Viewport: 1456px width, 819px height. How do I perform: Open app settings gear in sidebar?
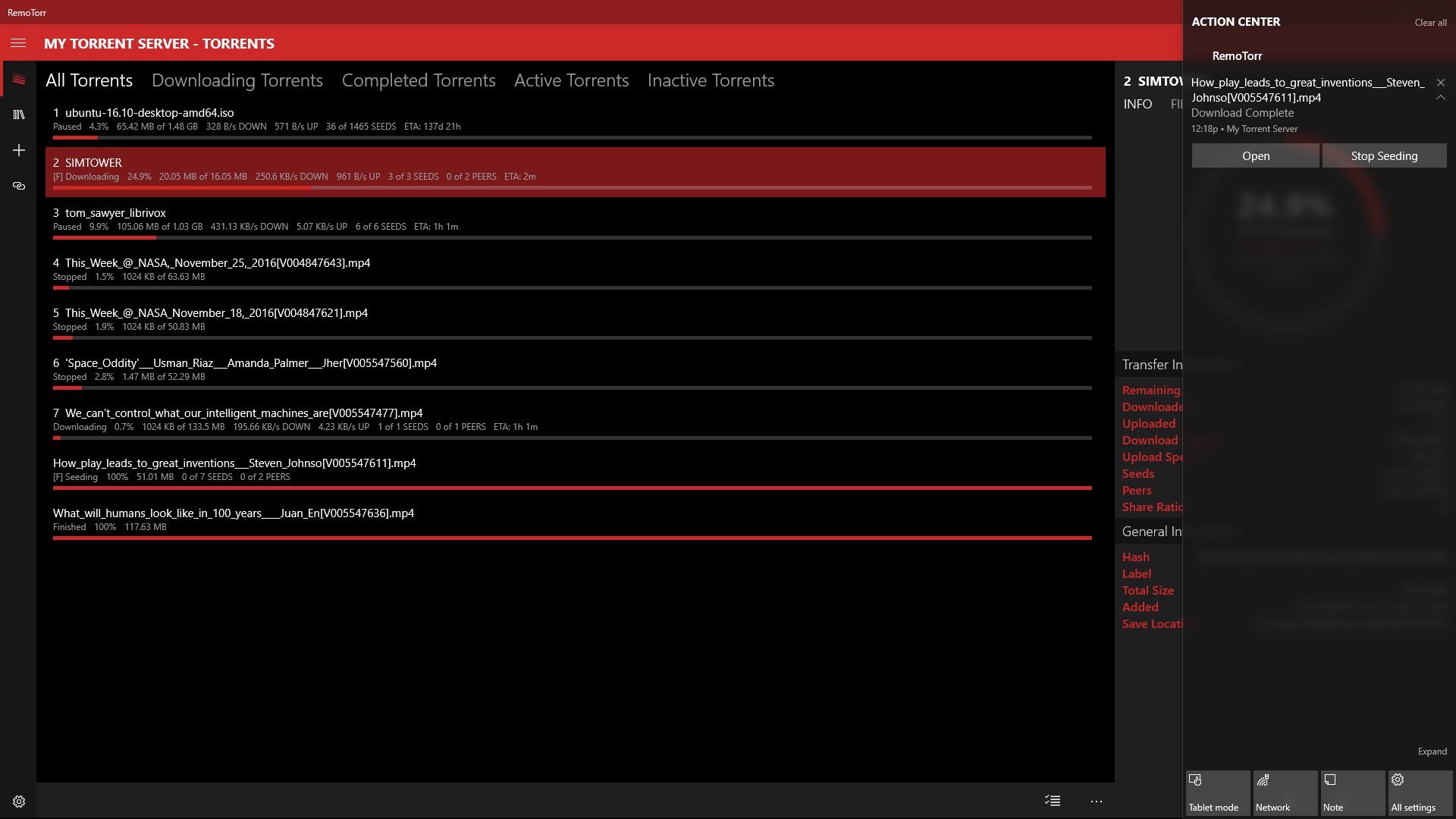point(19,802)
